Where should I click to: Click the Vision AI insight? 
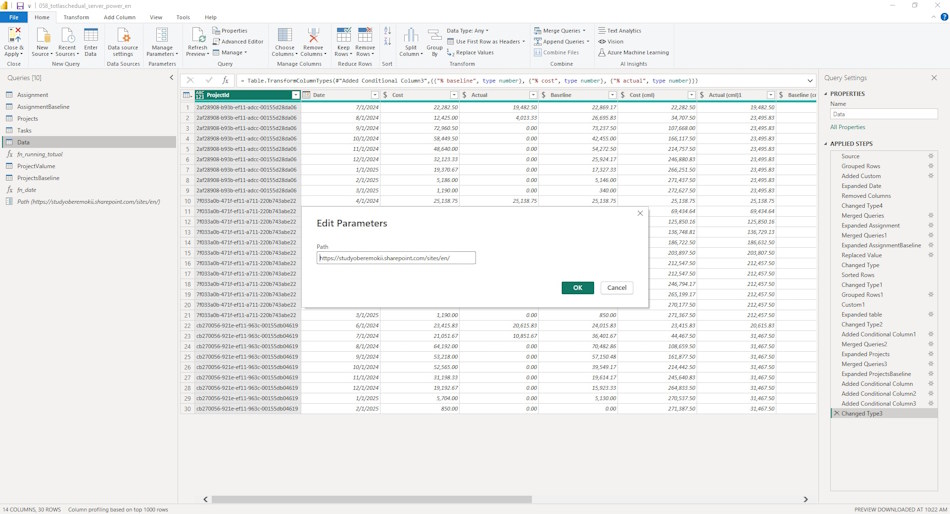(x=611, y=41)
